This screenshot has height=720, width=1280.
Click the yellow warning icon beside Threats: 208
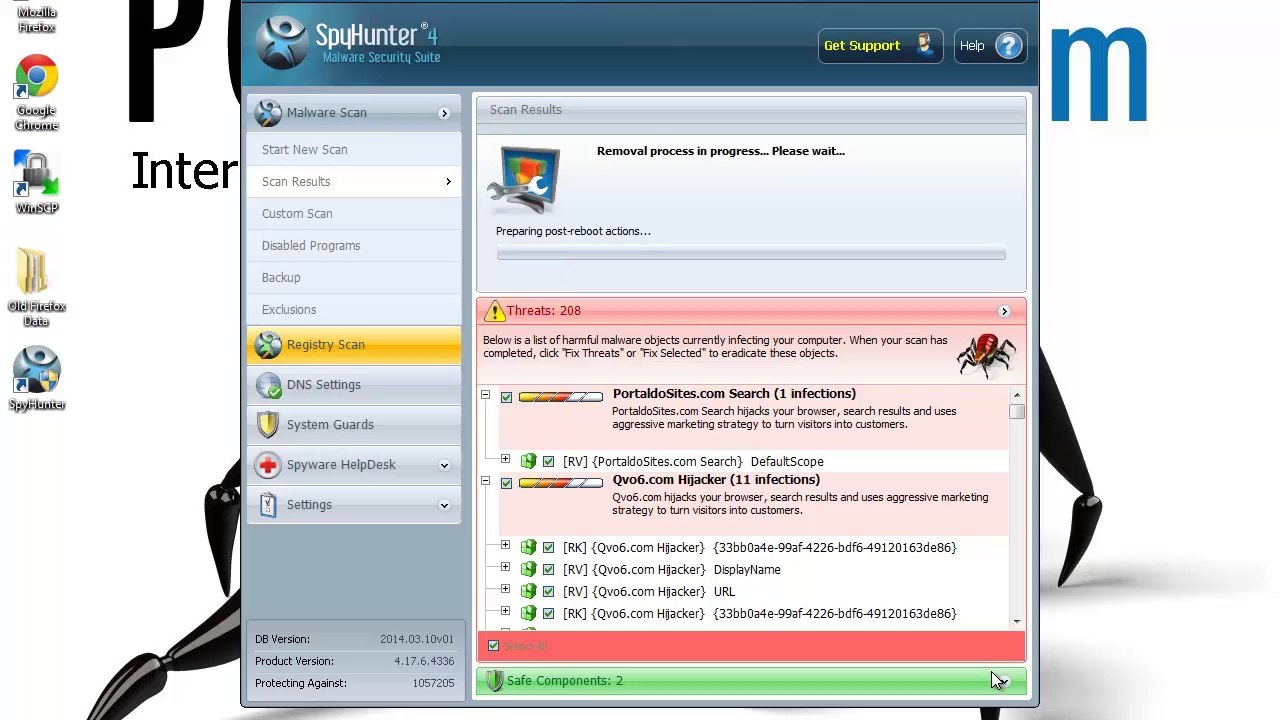[x=493, y=311]
